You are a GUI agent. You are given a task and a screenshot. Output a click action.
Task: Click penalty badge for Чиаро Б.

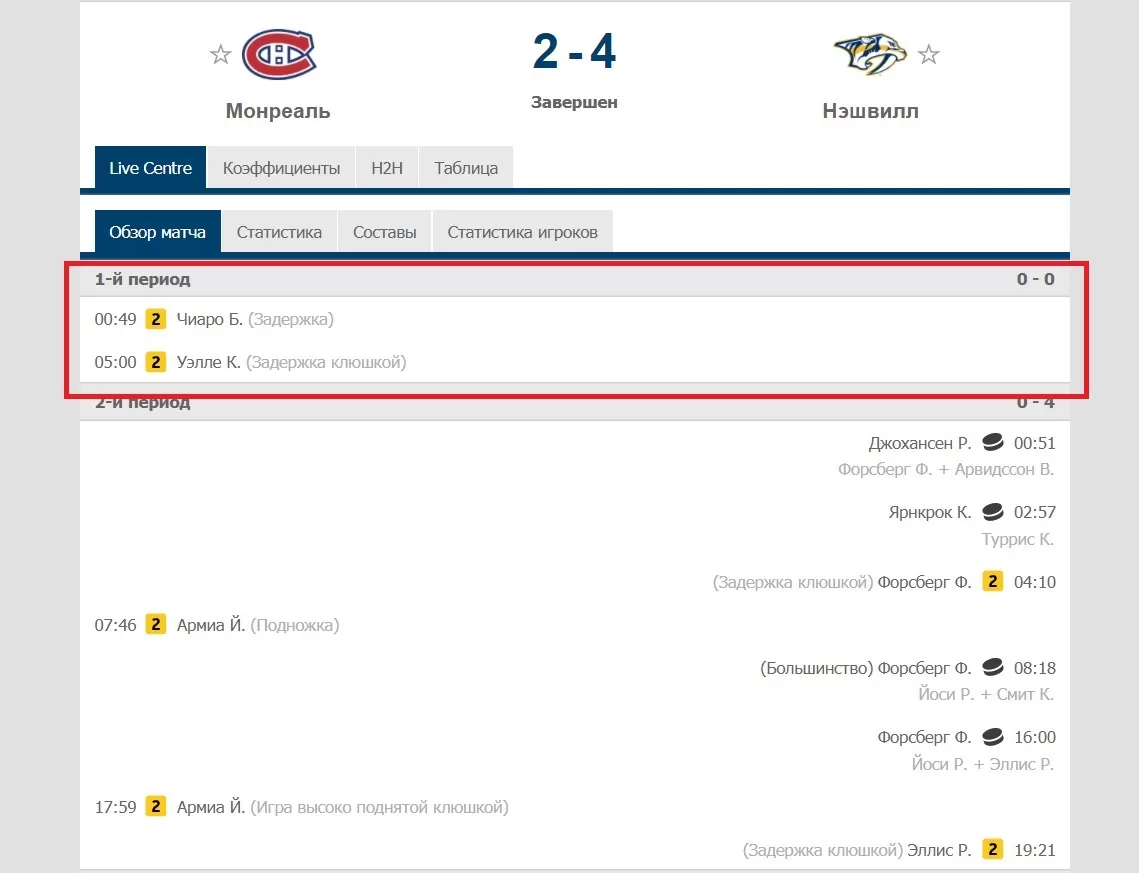point(156,319)
